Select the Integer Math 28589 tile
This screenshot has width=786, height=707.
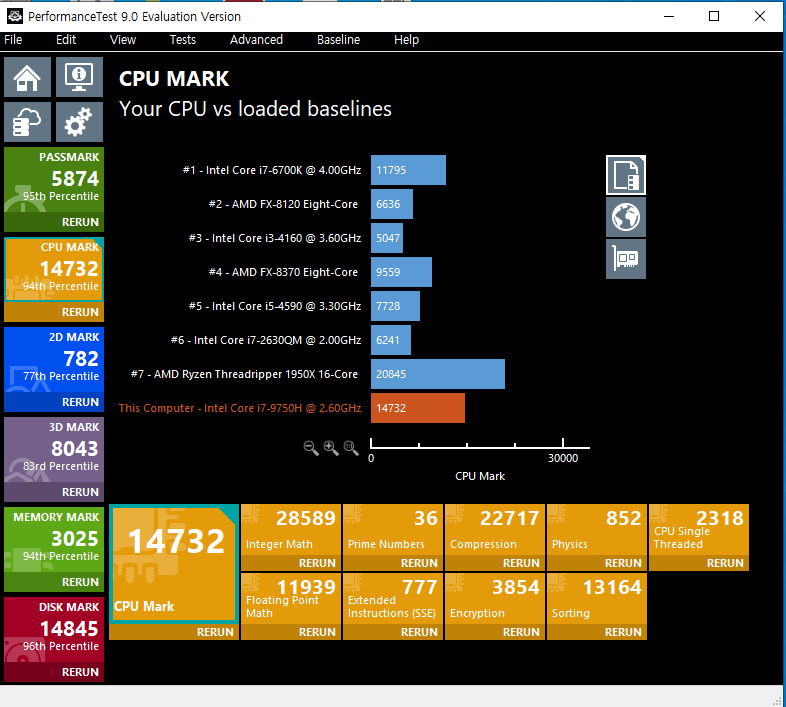pyautogui.click(x=291, y=531)
